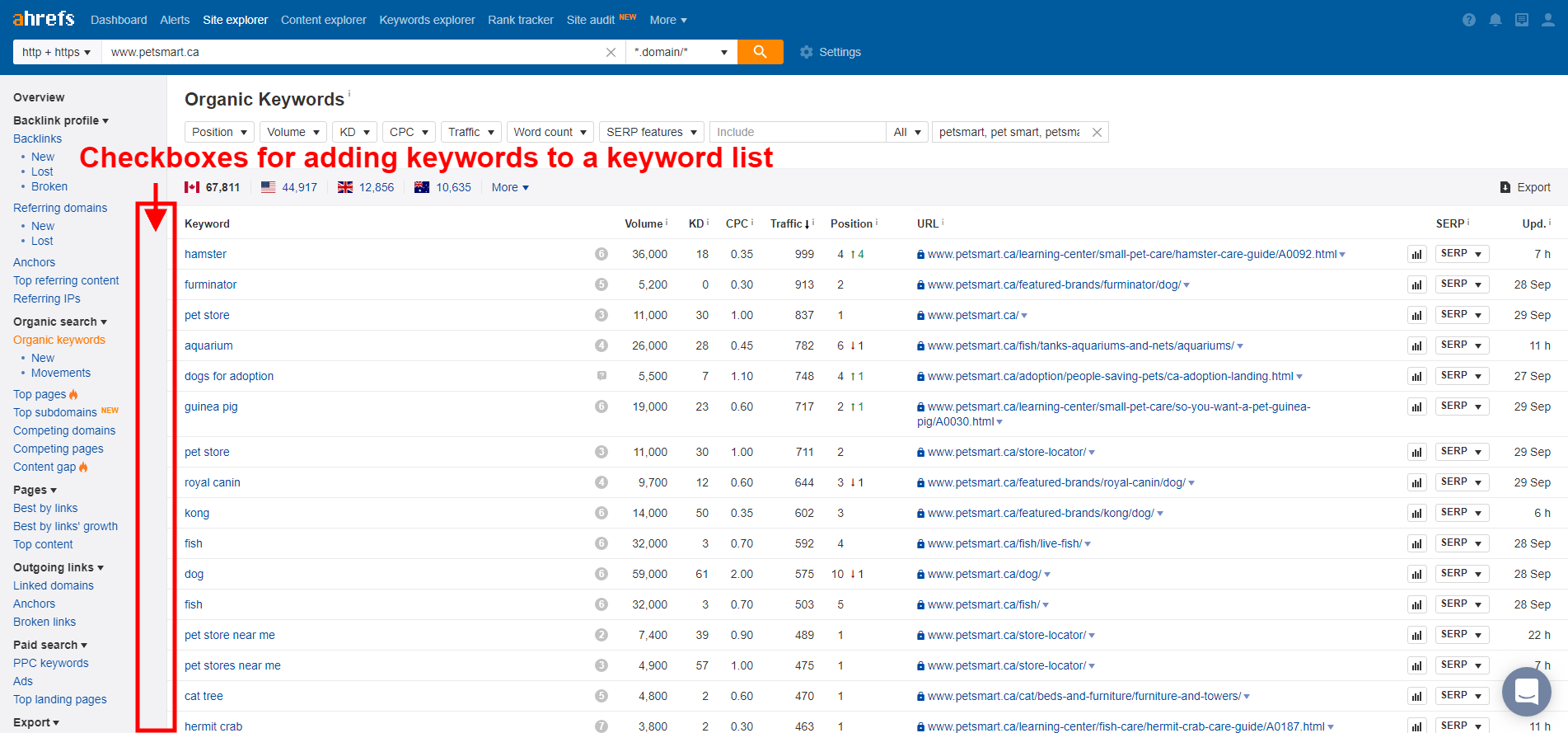Open the CPC filter dropdown
Screen dimensions: 1568x733
click(x=409, y=132)
